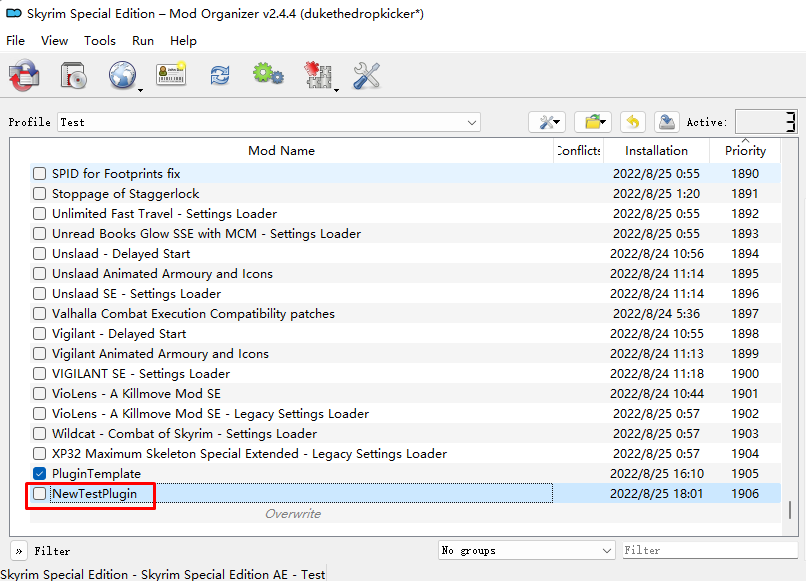
Task: Open the Tools menu
Action: pos(100,41)
